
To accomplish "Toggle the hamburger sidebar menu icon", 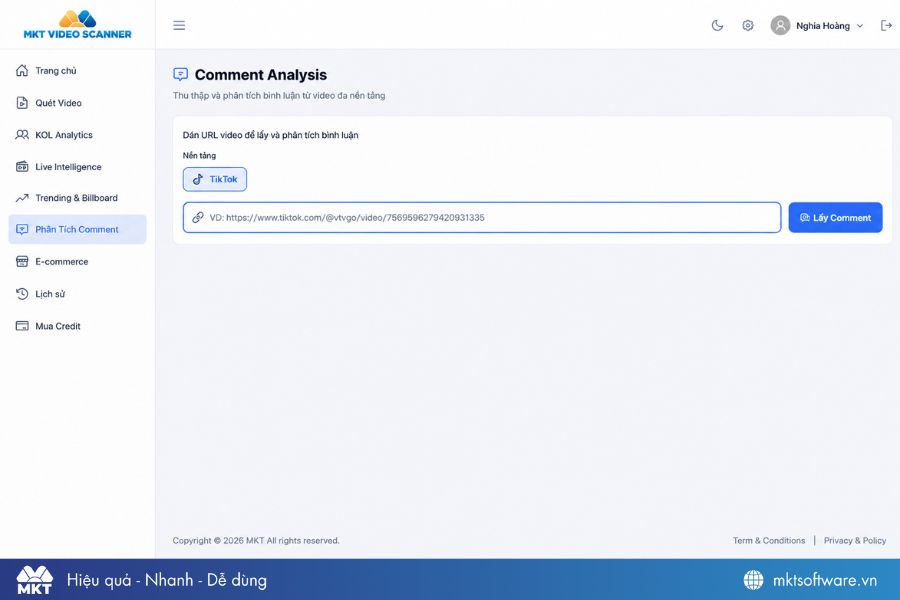I will pos(179,25).
